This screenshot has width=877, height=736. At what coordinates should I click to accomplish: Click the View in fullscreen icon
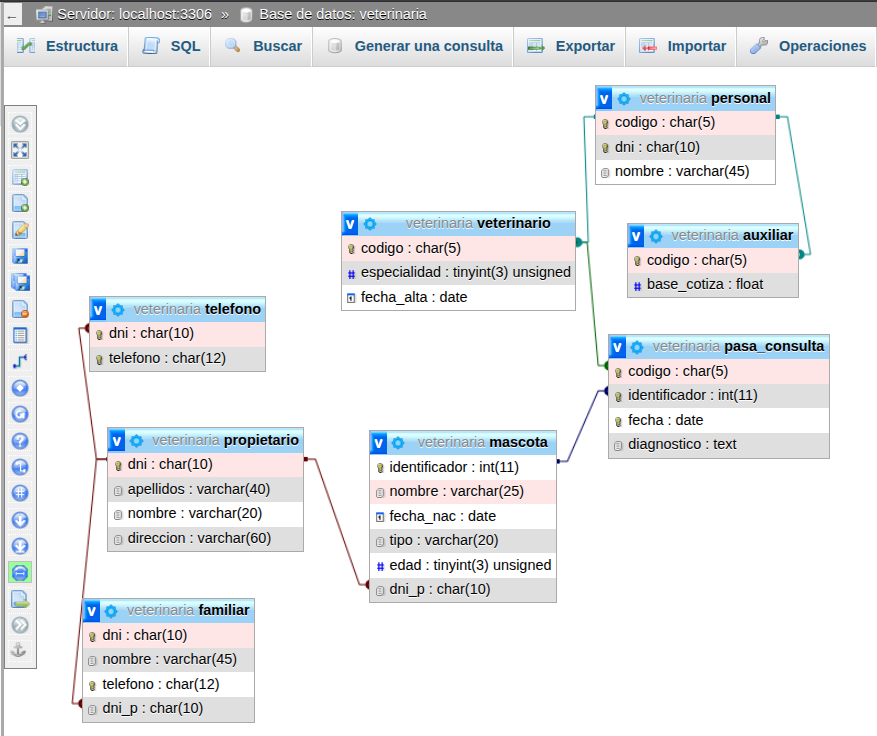pos(20,150)
